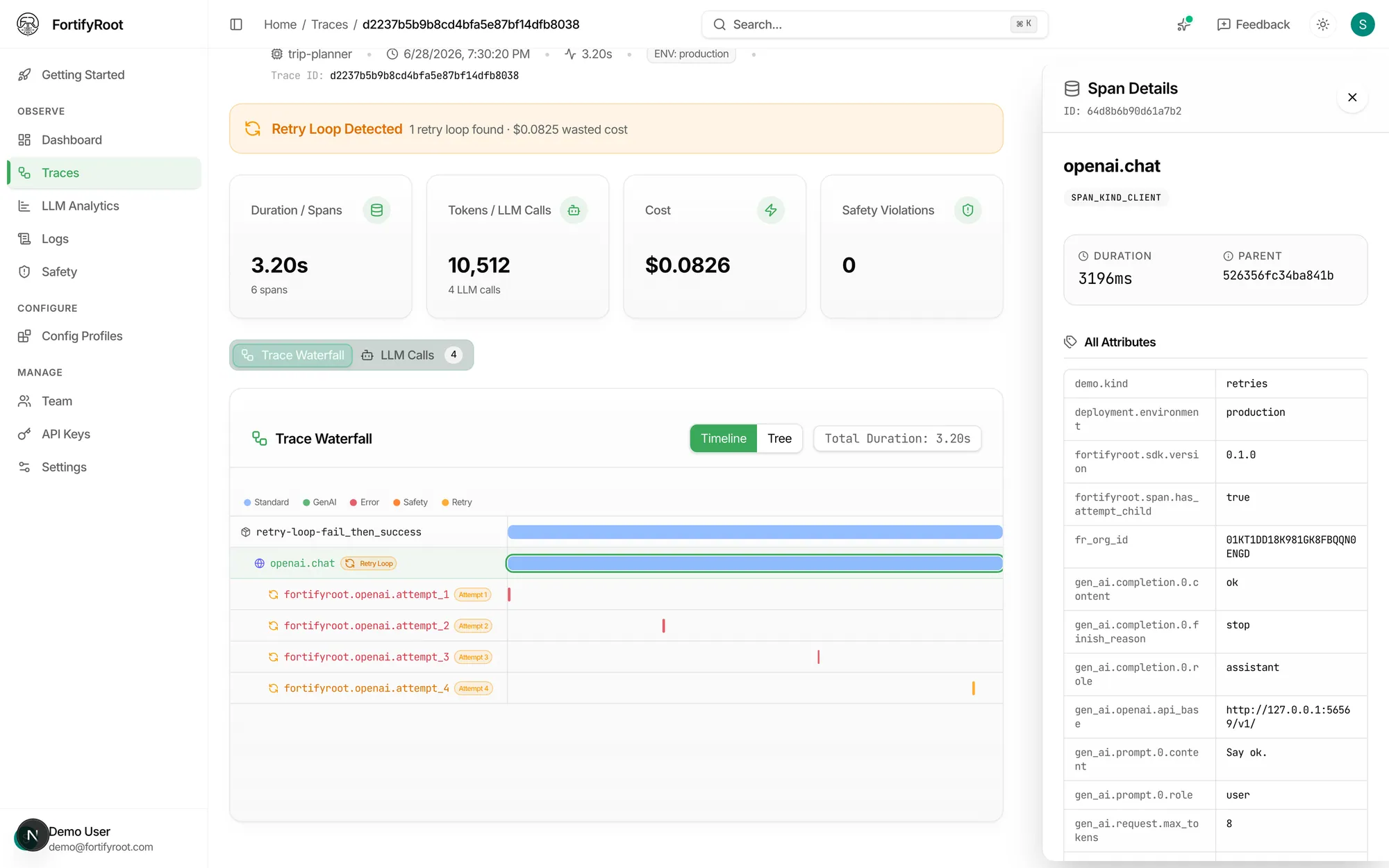This screenshot has width=1389, height=868.
Task: Select fortifyroot.openai.attempt_3 span row
Action: click(x=616, y=657)
